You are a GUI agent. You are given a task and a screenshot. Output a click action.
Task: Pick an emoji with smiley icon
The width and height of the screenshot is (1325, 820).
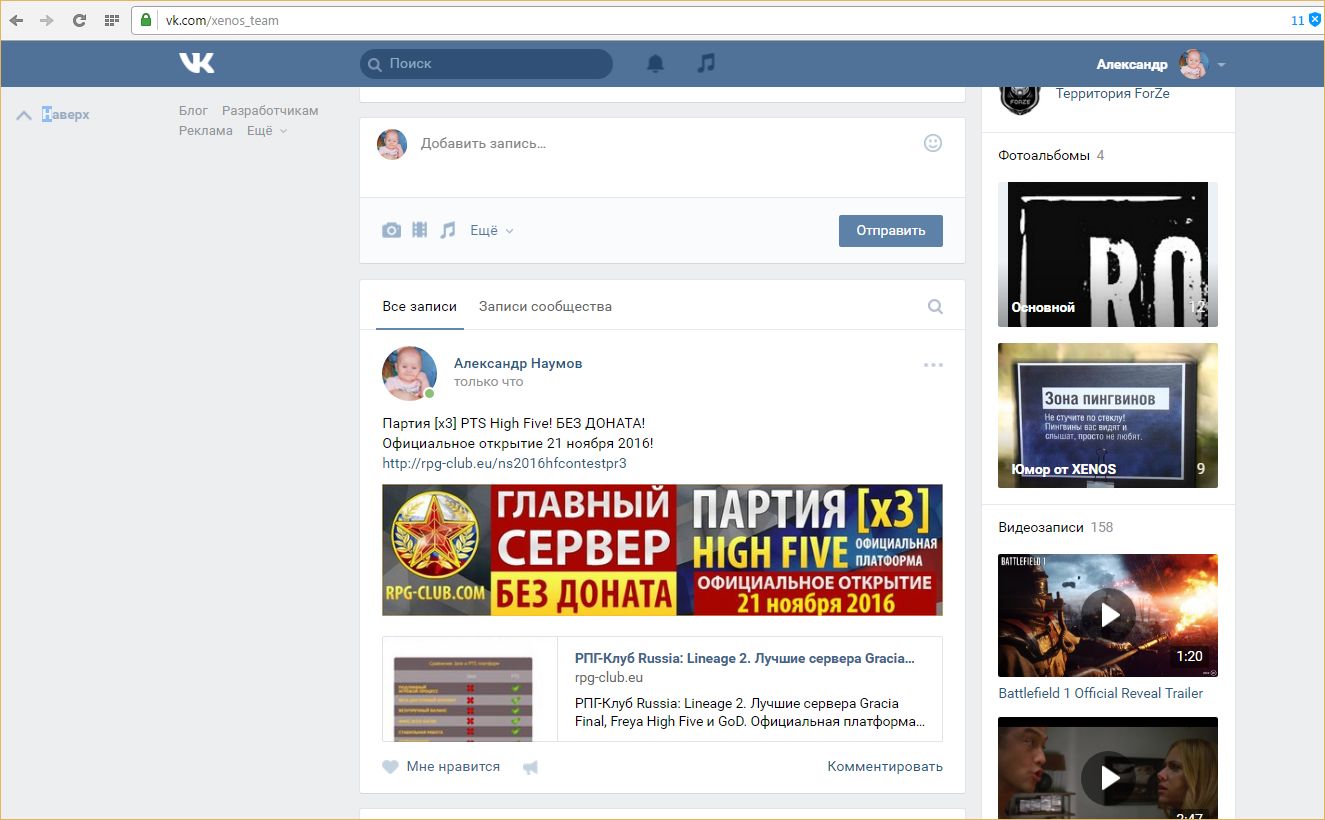click(x=932, y=143)
